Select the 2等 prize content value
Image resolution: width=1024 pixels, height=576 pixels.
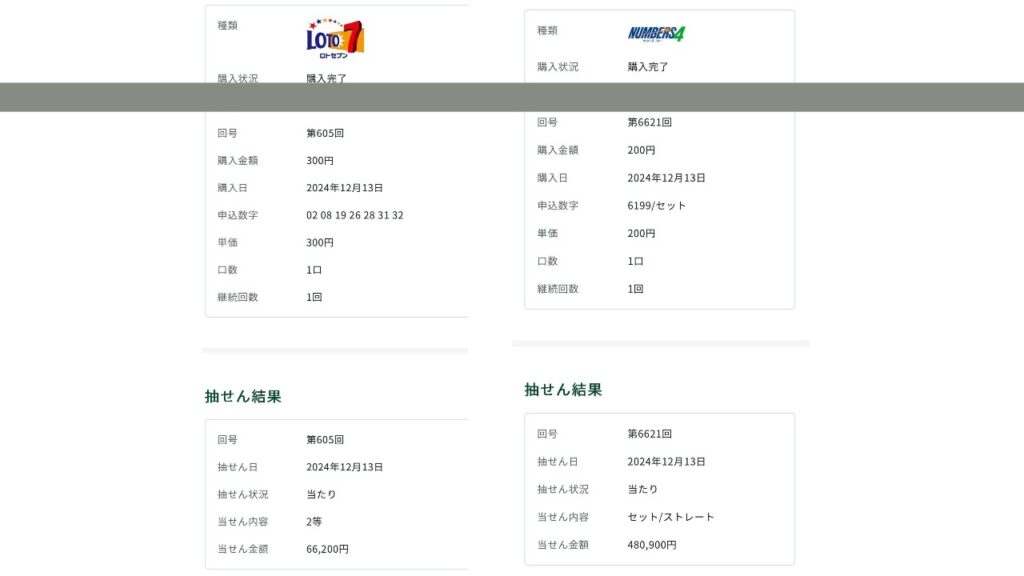(x=314, y=522)
